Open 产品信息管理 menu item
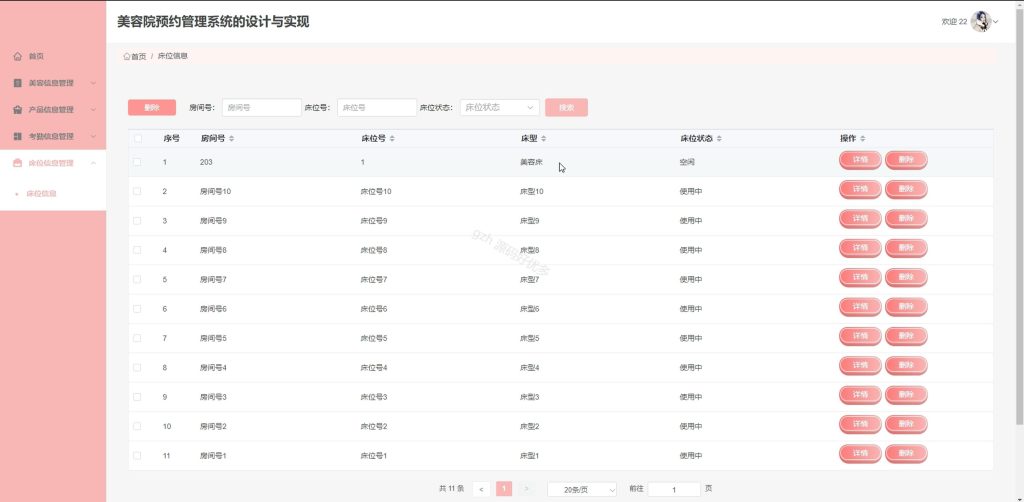This screenshot has height=502, width=1024. click(x=53, y=110)
